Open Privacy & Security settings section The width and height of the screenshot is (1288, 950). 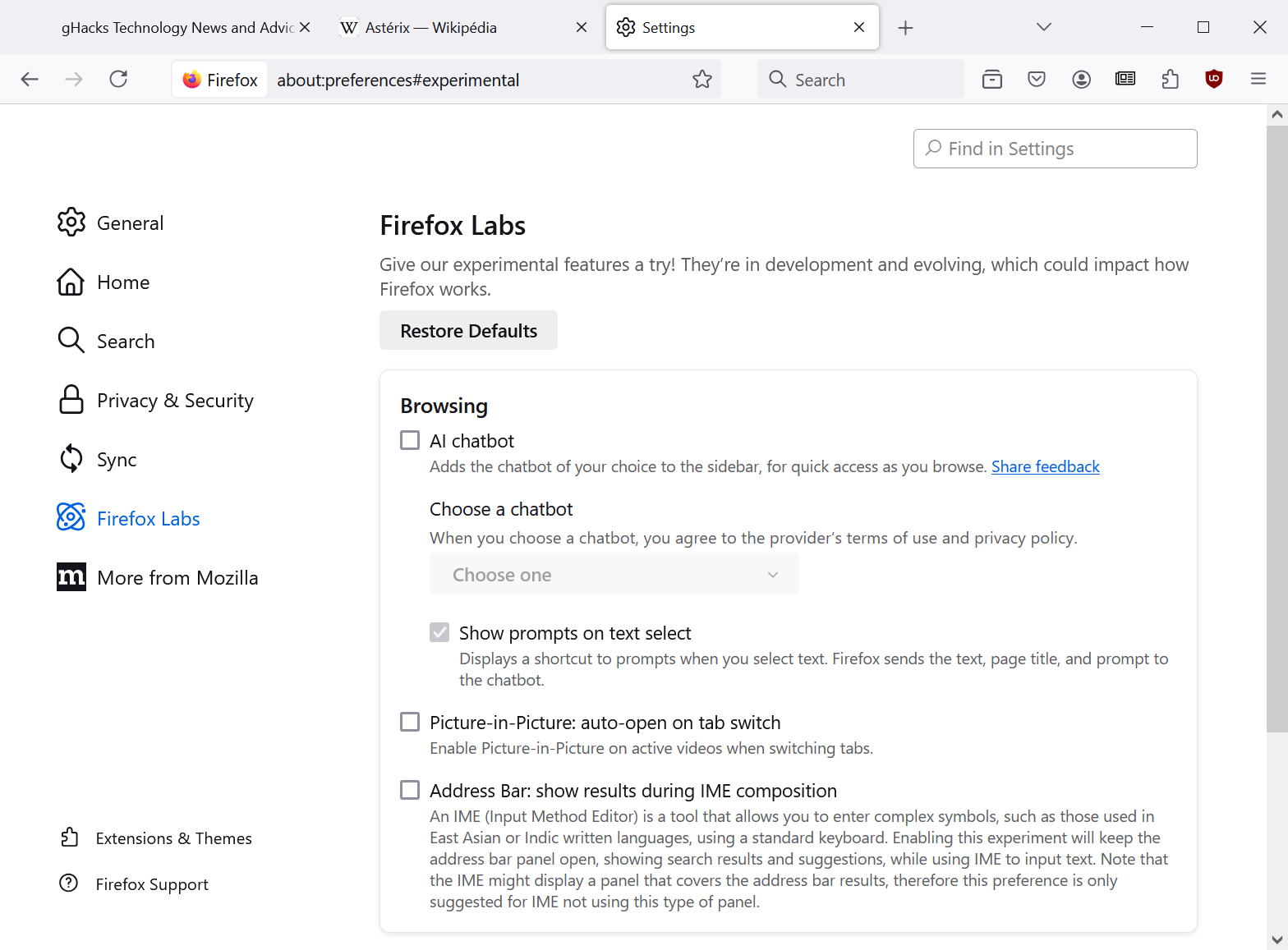[x=174, y=401]
